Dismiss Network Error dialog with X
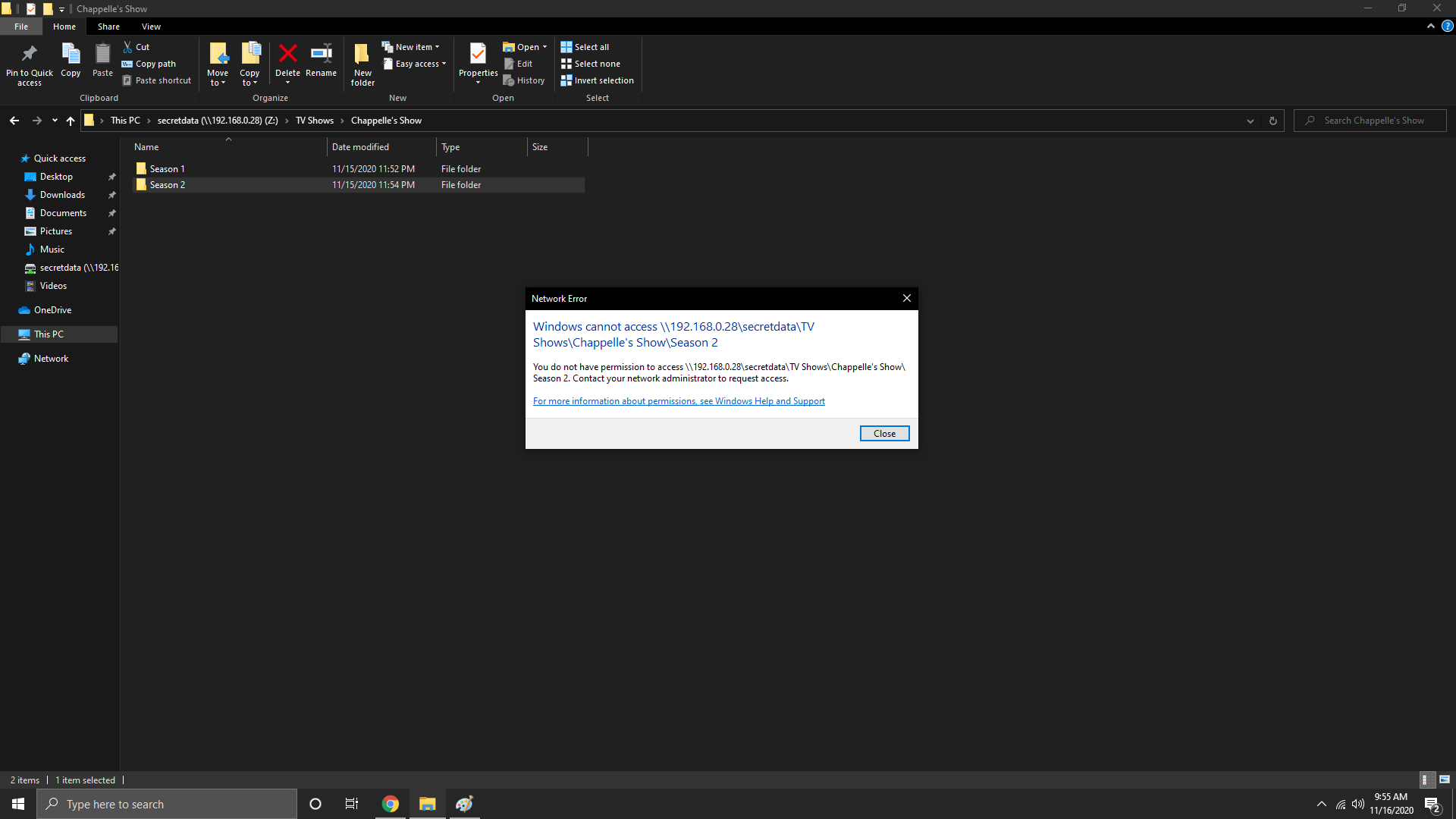Image resolution: width=1456 pixels, height=819 pixels. [x=906, y=299]
